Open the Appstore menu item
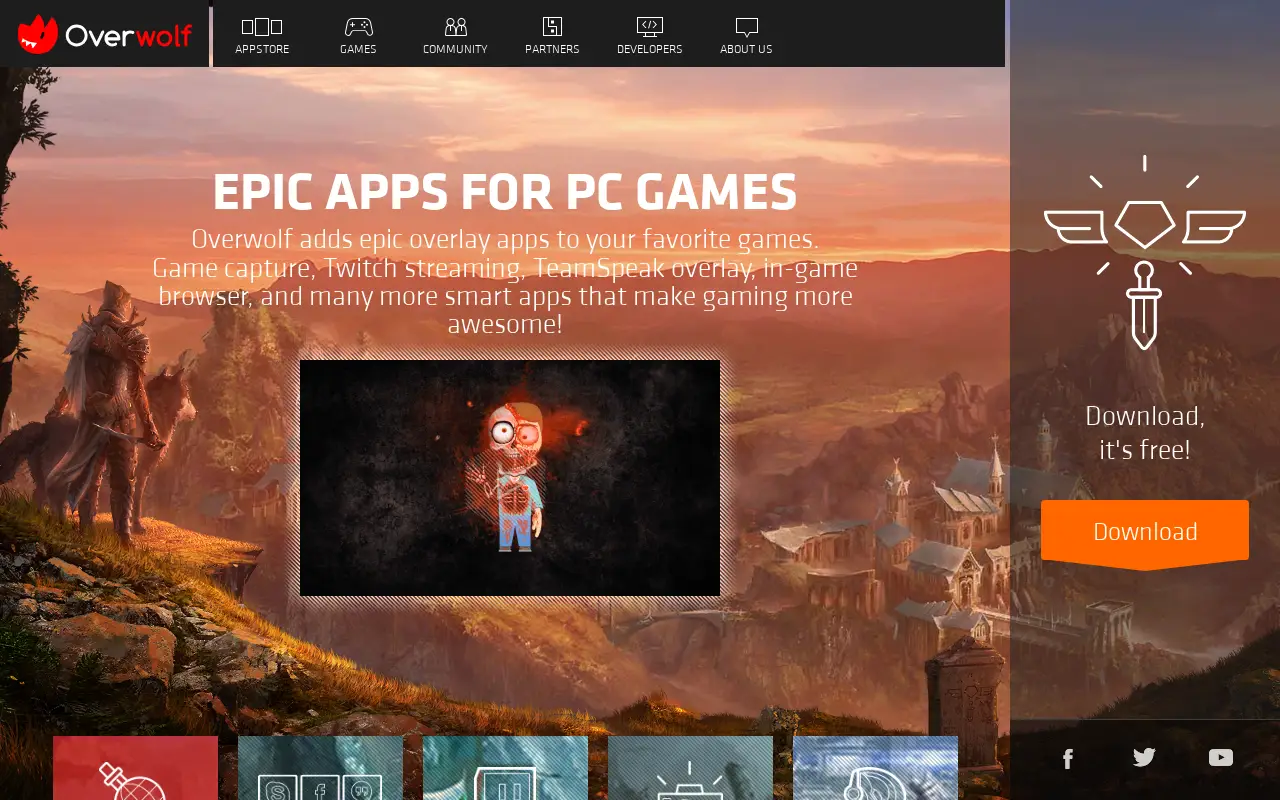The width and height of the screenshot is (1280, 800). [x=262, y=36]
